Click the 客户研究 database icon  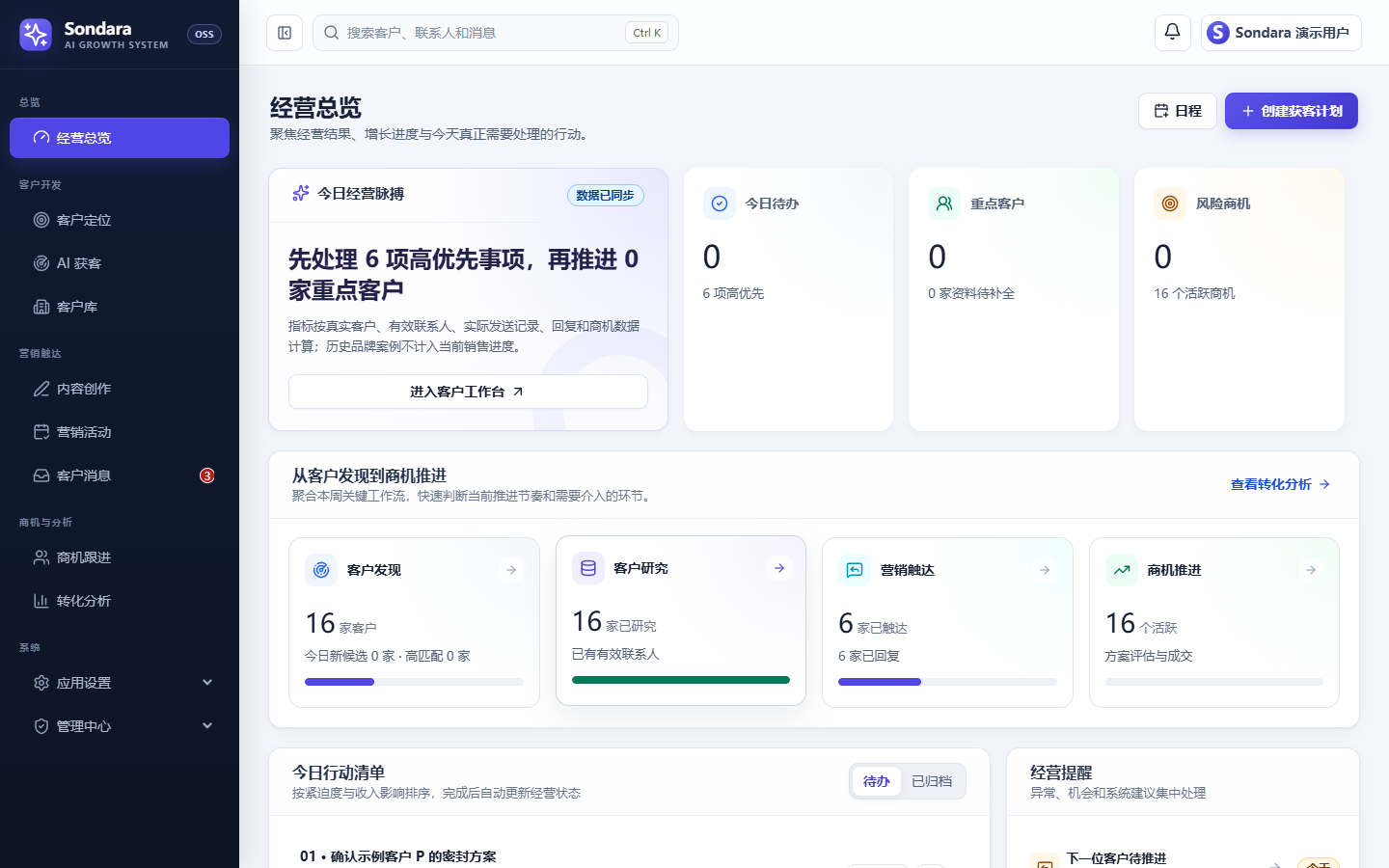588,568
